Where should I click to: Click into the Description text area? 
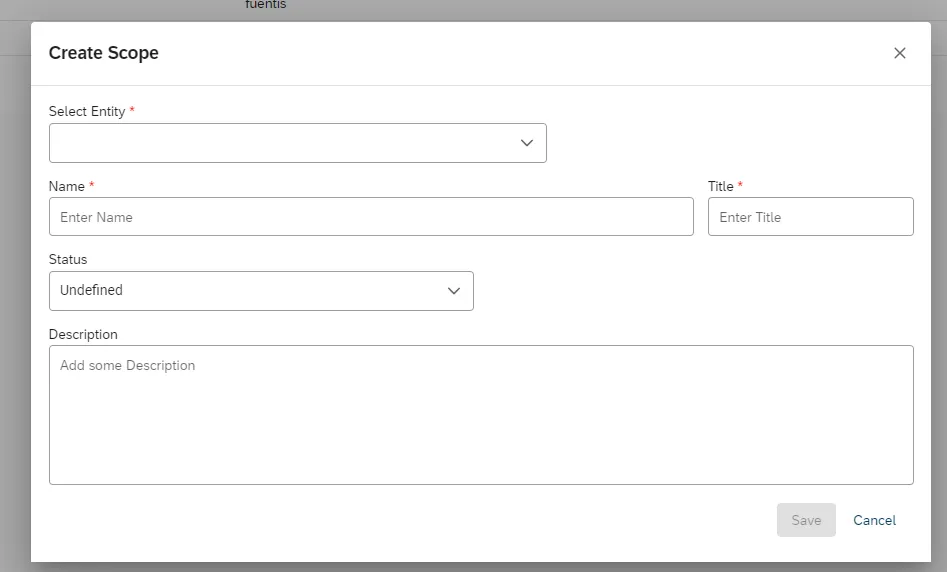coord(481,415)
